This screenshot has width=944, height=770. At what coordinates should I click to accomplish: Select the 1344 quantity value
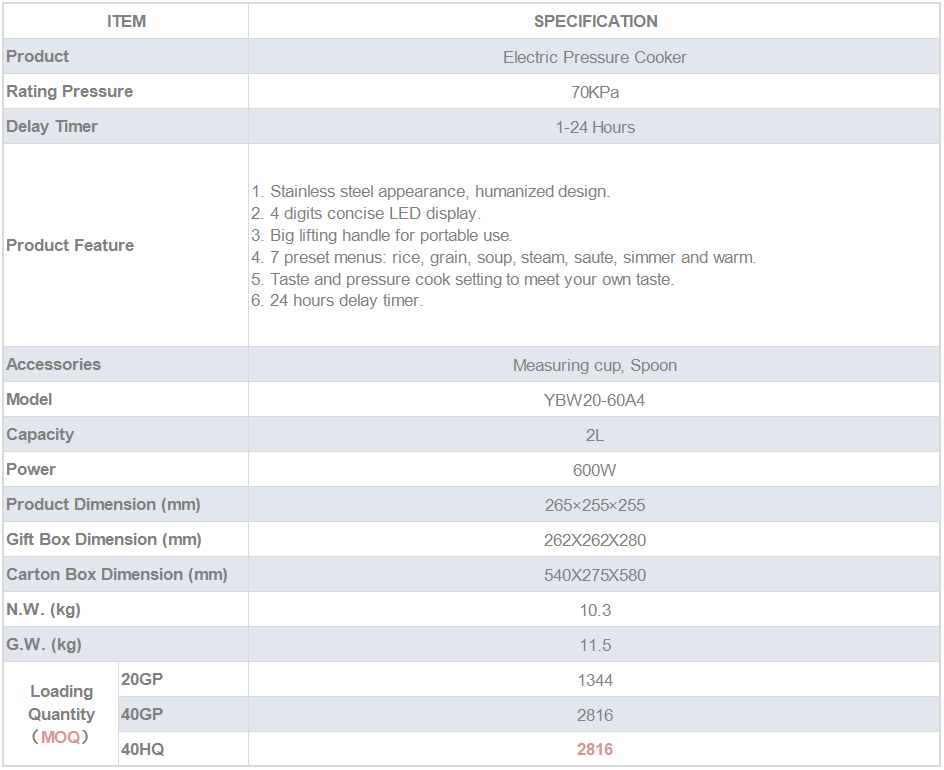pyautogui.click(x=595, y=680)
